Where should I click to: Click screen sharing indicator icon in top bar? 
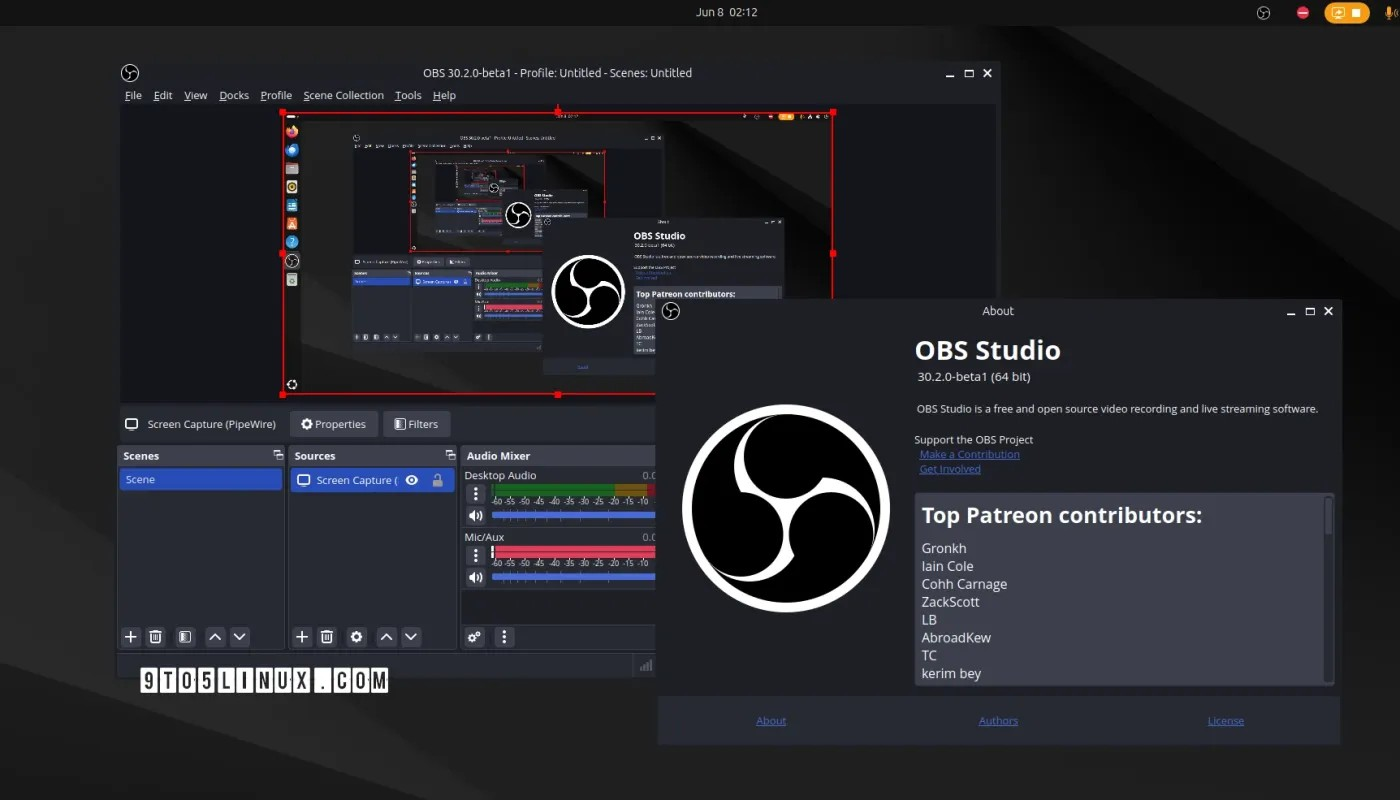pyautogui.click(x=1338, y=13)
